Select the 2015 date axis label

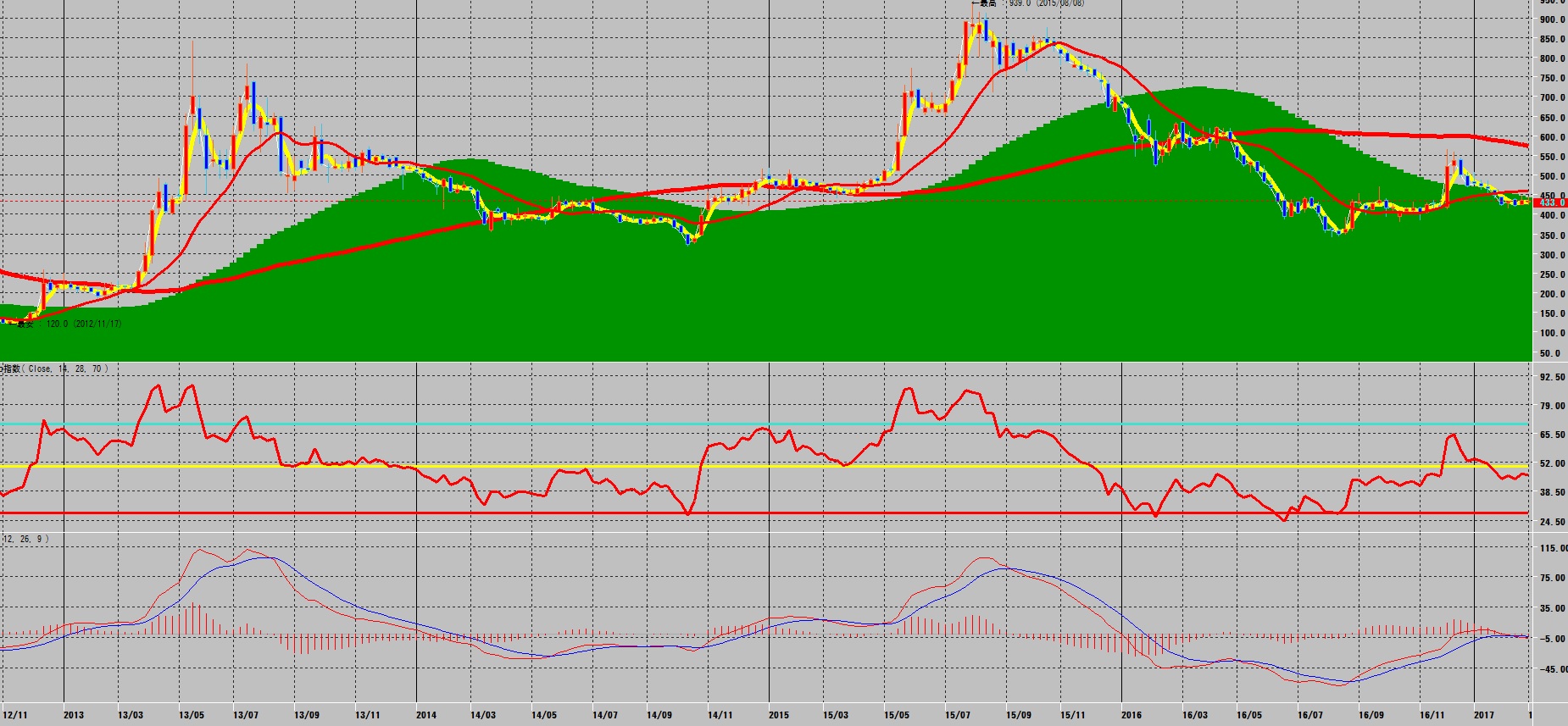coord(779,715)
